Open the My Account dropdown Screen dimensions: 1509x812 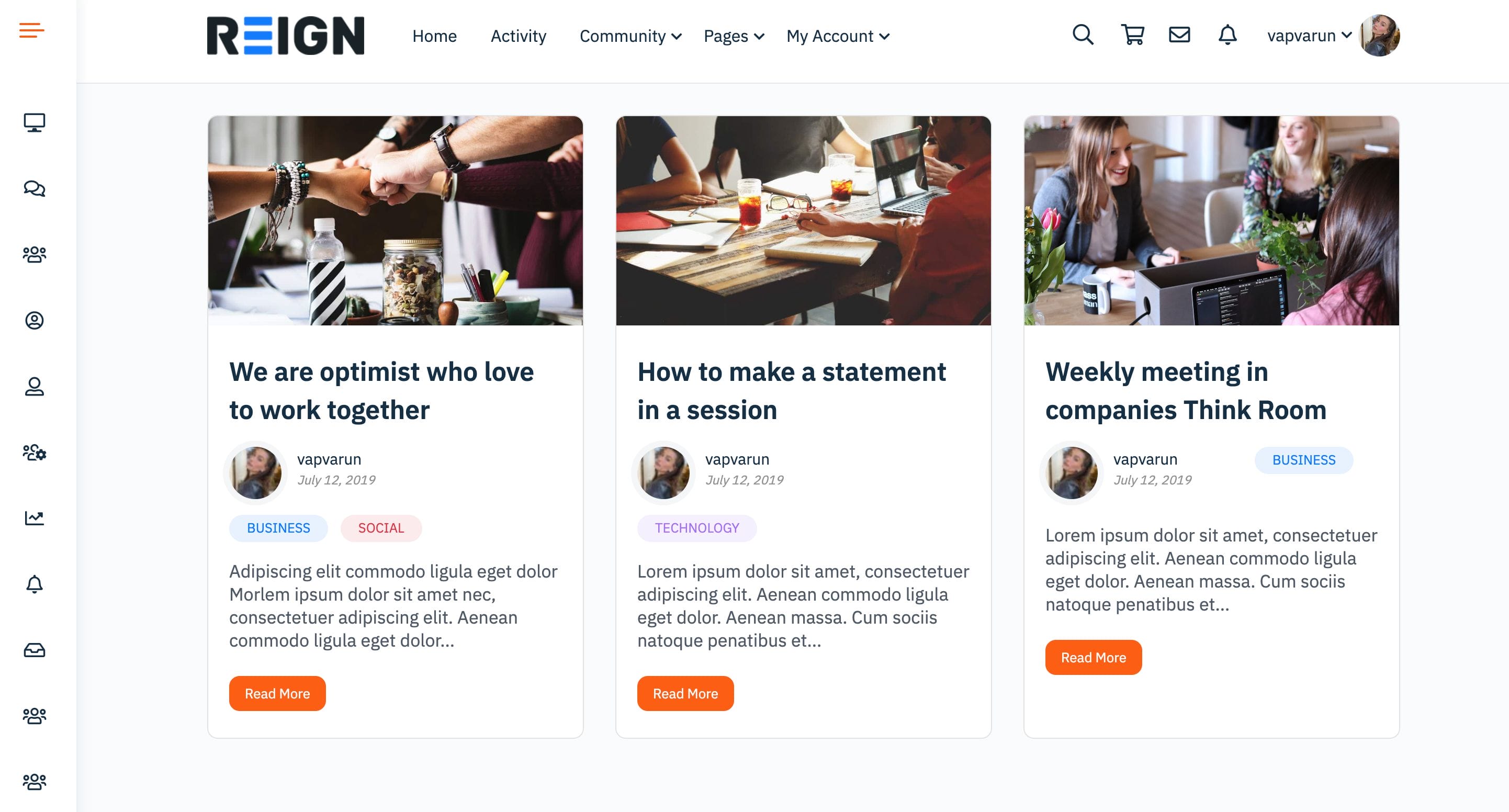[838, 36]
